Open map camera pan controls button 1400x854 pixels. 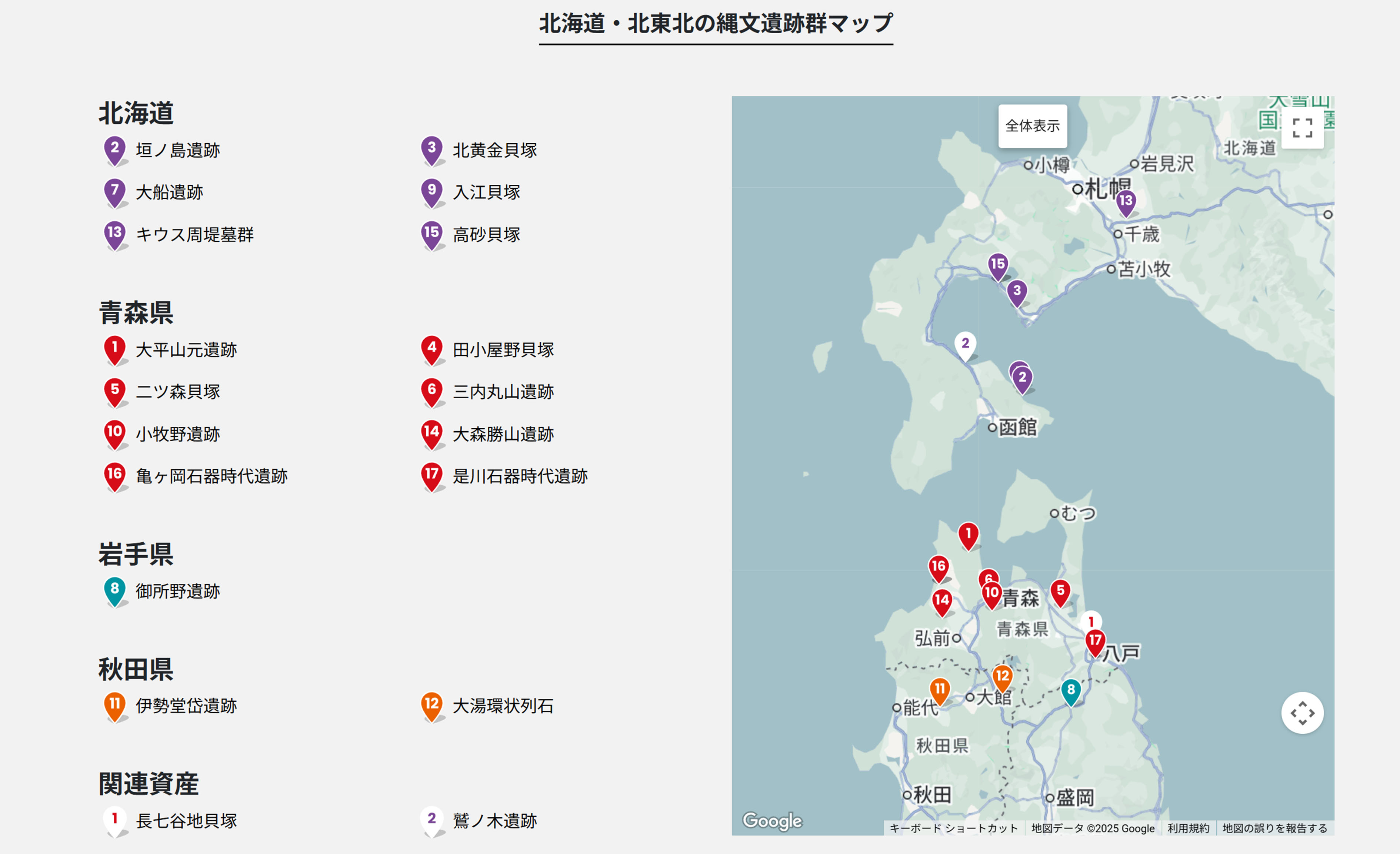[x=1302, y=713]
